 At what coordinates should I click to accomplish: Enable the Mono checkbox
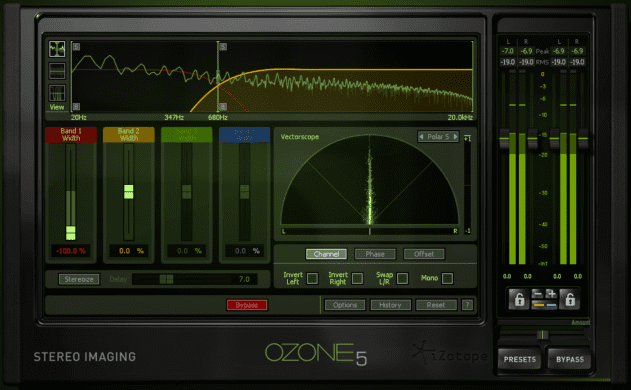coord(447,278)
